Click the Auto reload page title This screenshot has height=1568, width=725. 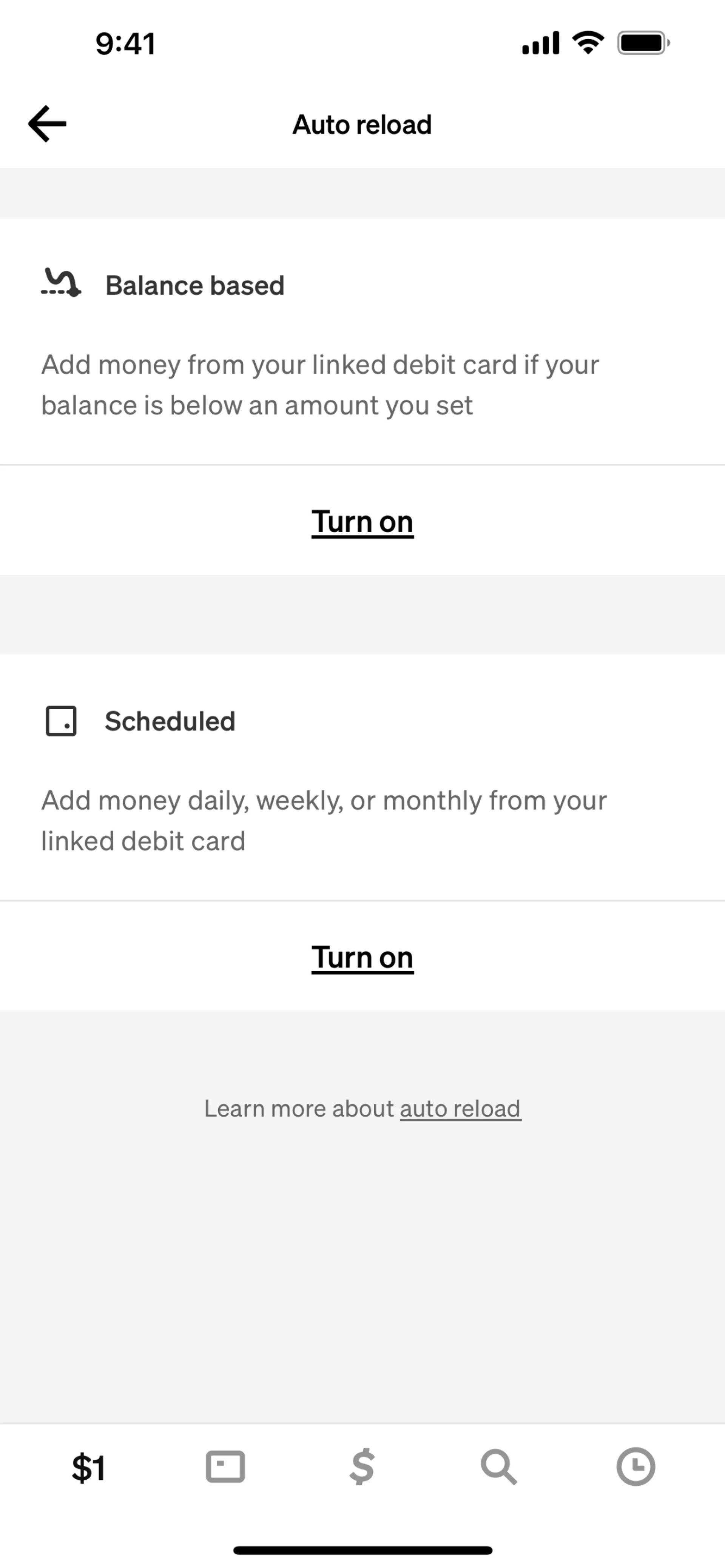click(362, 125)
